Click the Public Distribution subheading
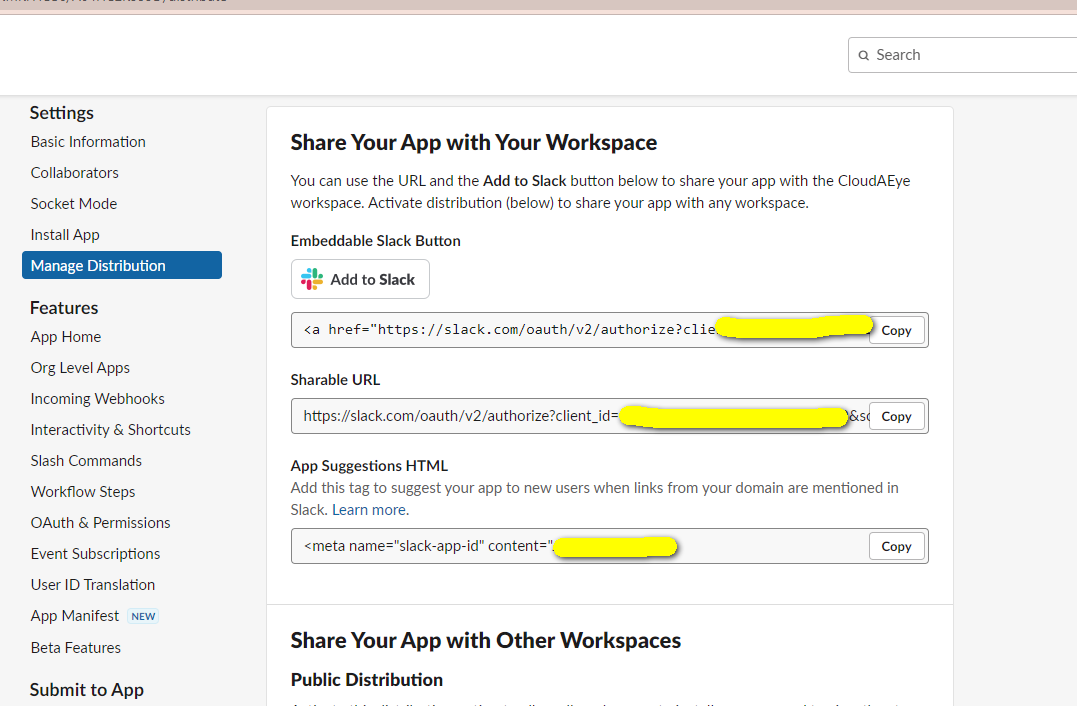 point(367,679)
